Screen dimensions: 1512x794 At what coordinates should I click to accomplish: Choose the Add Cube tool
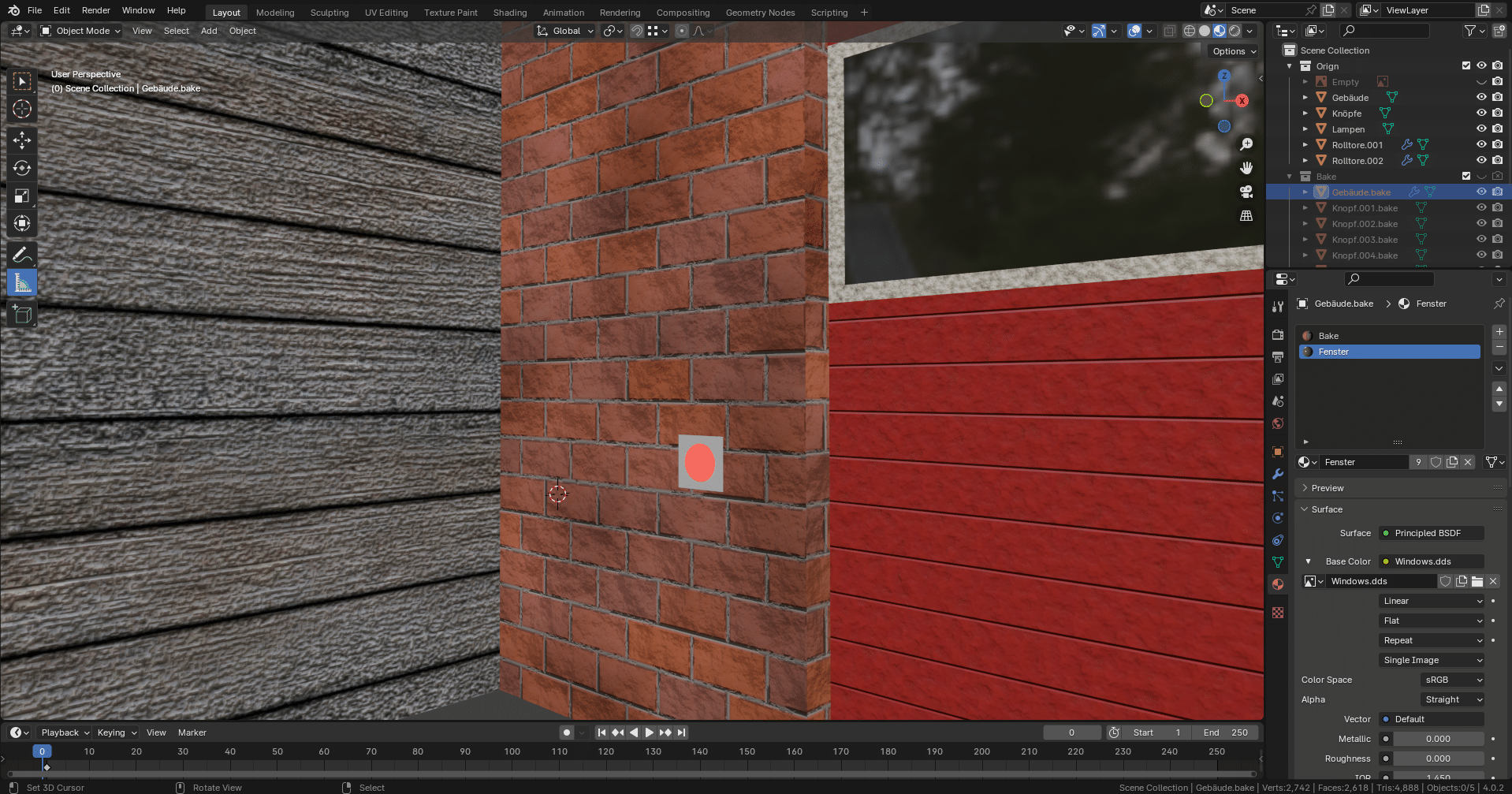22,315
